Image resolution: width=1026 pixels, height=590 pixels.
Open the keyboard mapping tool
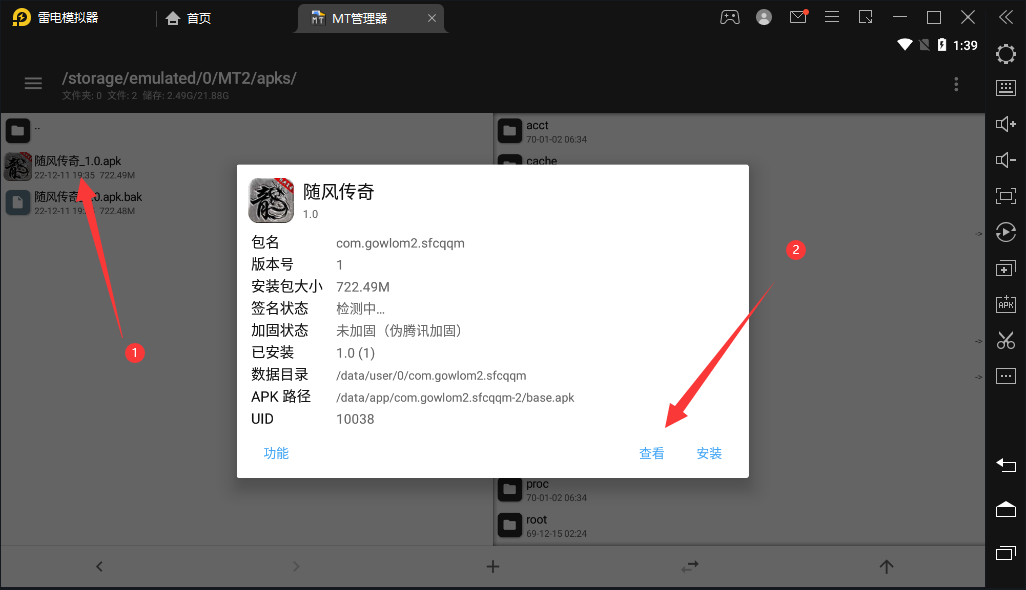(1005, 89)
